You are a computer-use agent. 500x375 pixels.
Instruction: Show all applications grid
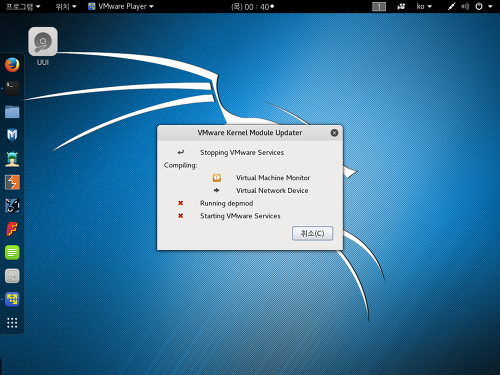coord(12,323)
